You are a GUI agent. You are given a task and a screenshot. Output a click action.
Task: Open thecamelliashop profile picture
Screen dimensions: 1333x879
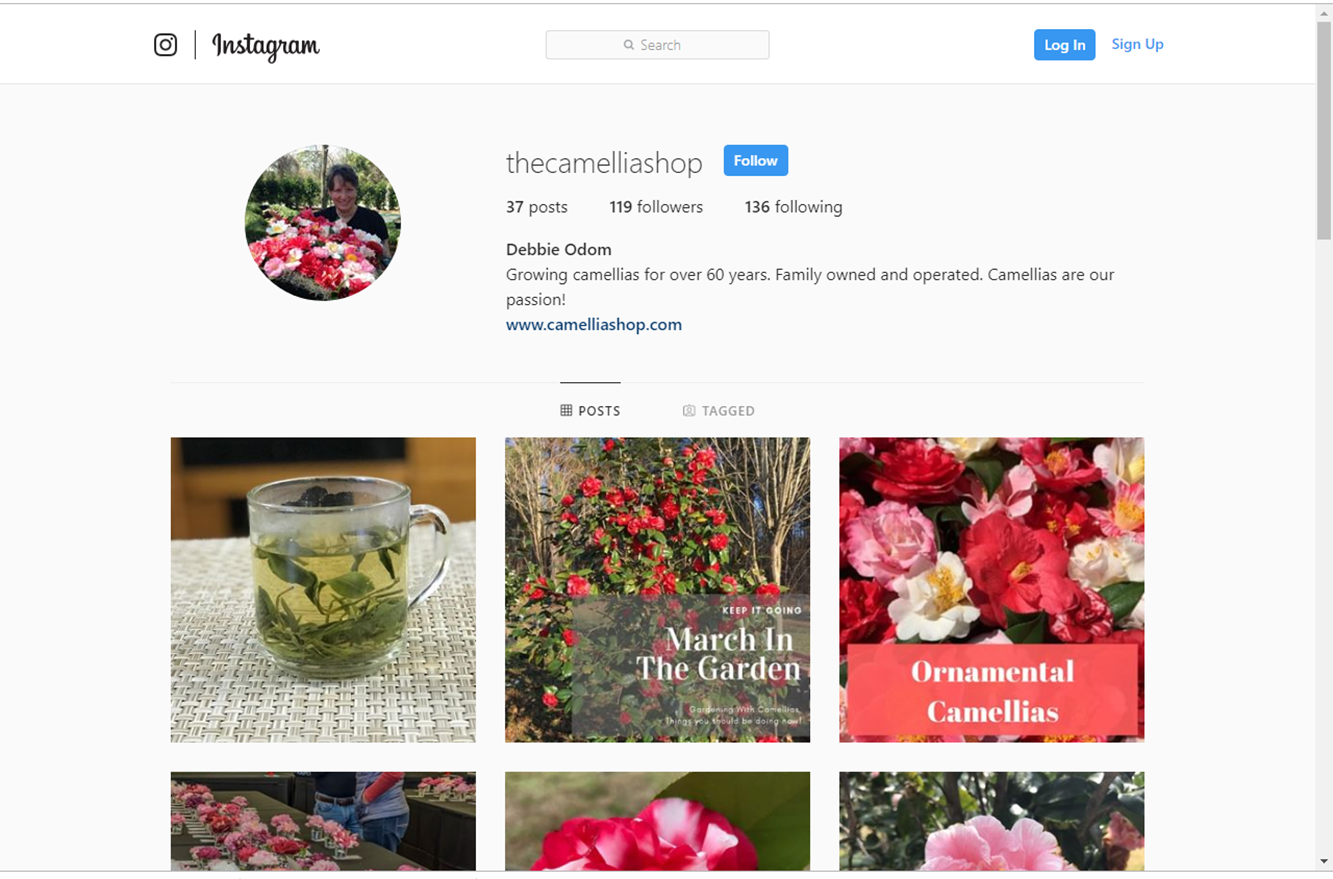coord(323,223)
